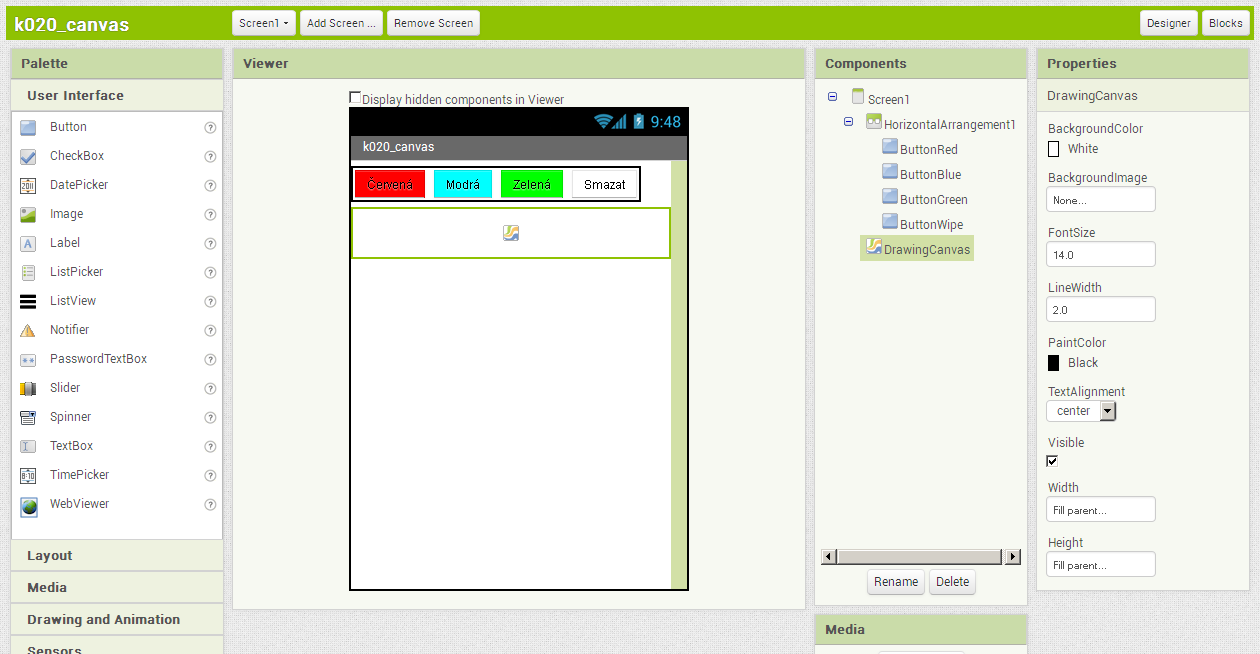The width and height of the screenshot is (1260, 654).
Task: Click the green Zelená button in viewer
Action: pyautogui.click(x=532, y=184)
